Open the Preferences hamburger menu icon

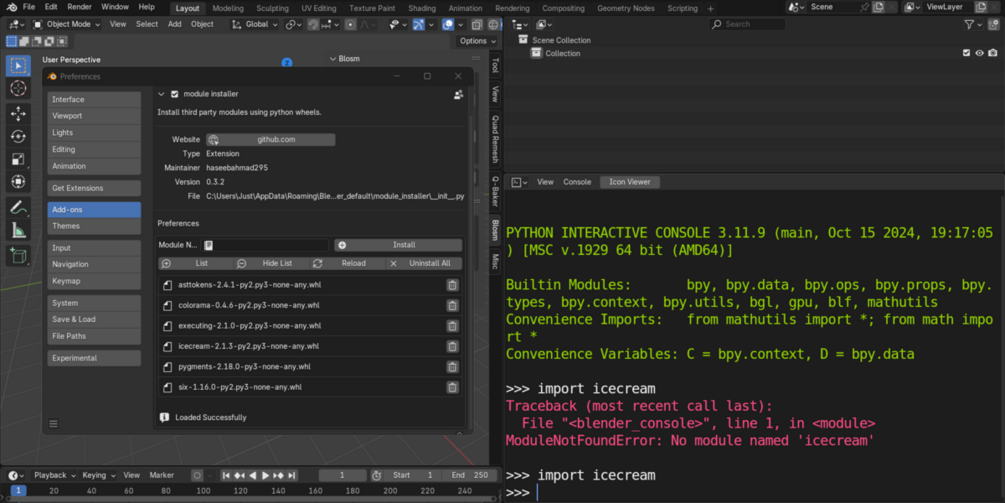54,424
